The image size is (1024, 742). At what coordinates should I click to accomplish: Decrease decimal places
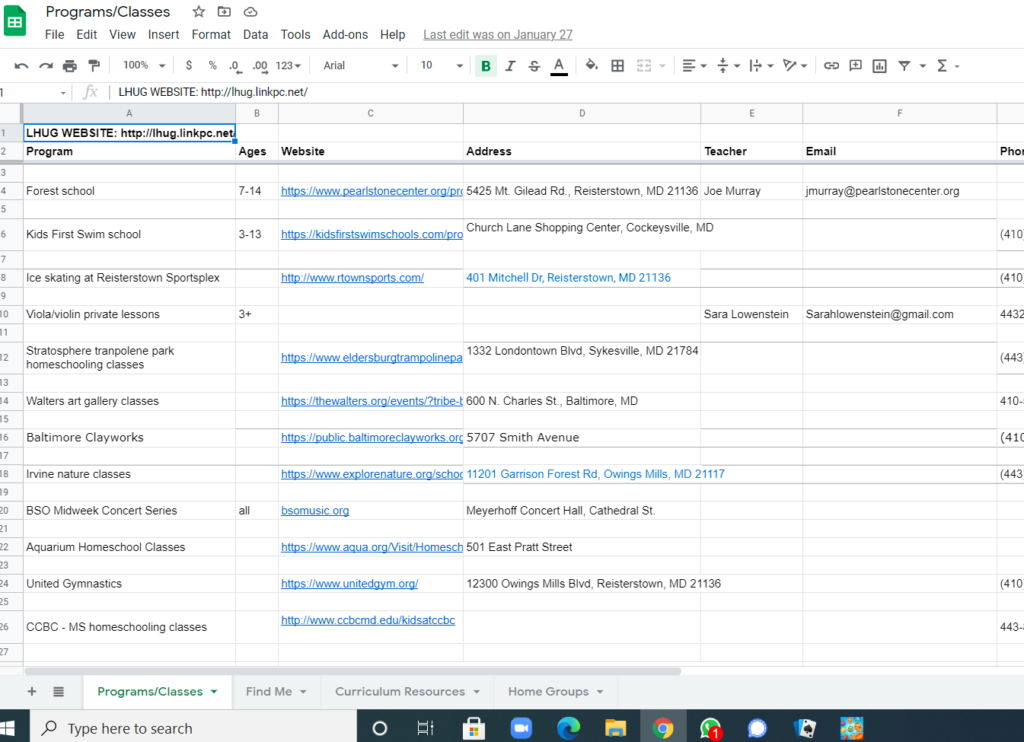pyautogui.click(x=235, y=65)
